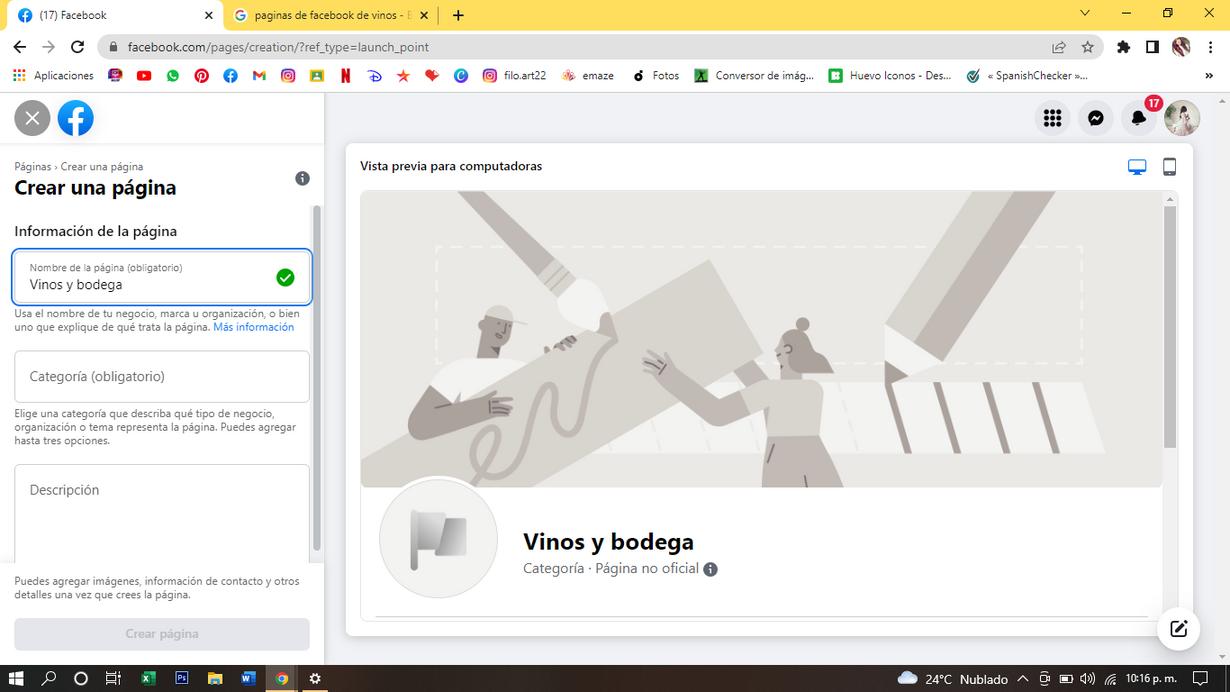
Task: Open the Aplicaciones bookmark
Action: [53, 76]
